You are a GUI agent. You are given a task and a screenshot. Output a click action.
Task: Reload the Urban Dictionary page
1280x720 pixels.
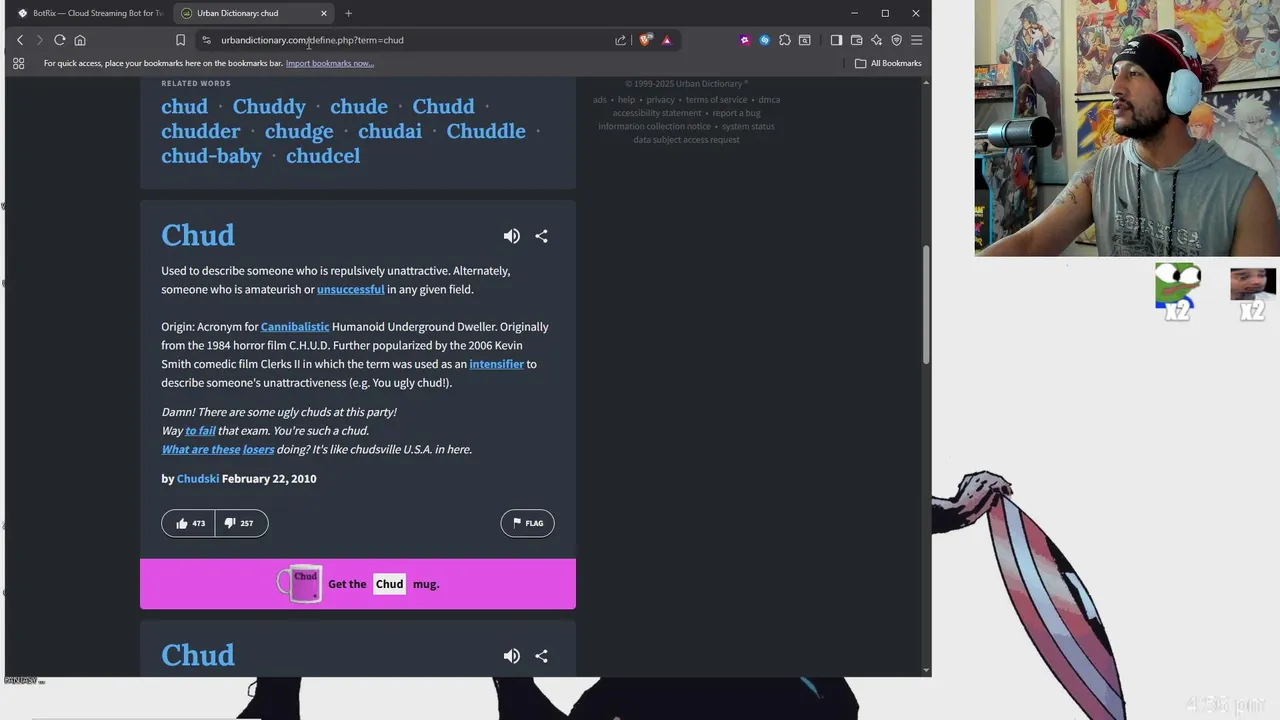point(60,40)
